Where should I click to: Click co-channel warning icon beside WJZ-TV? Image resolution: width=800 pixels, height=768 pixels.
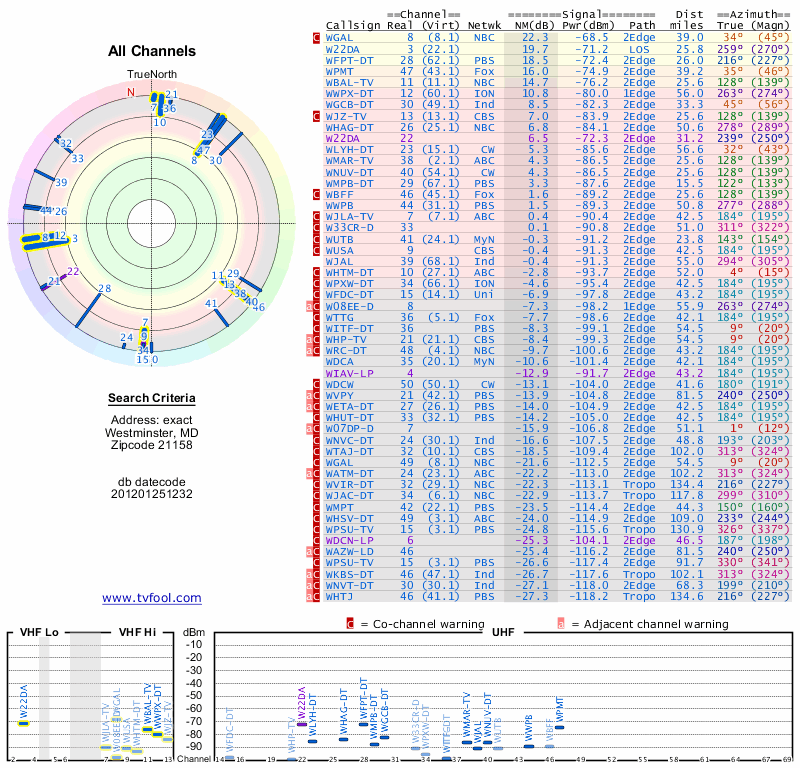(317, 116)
